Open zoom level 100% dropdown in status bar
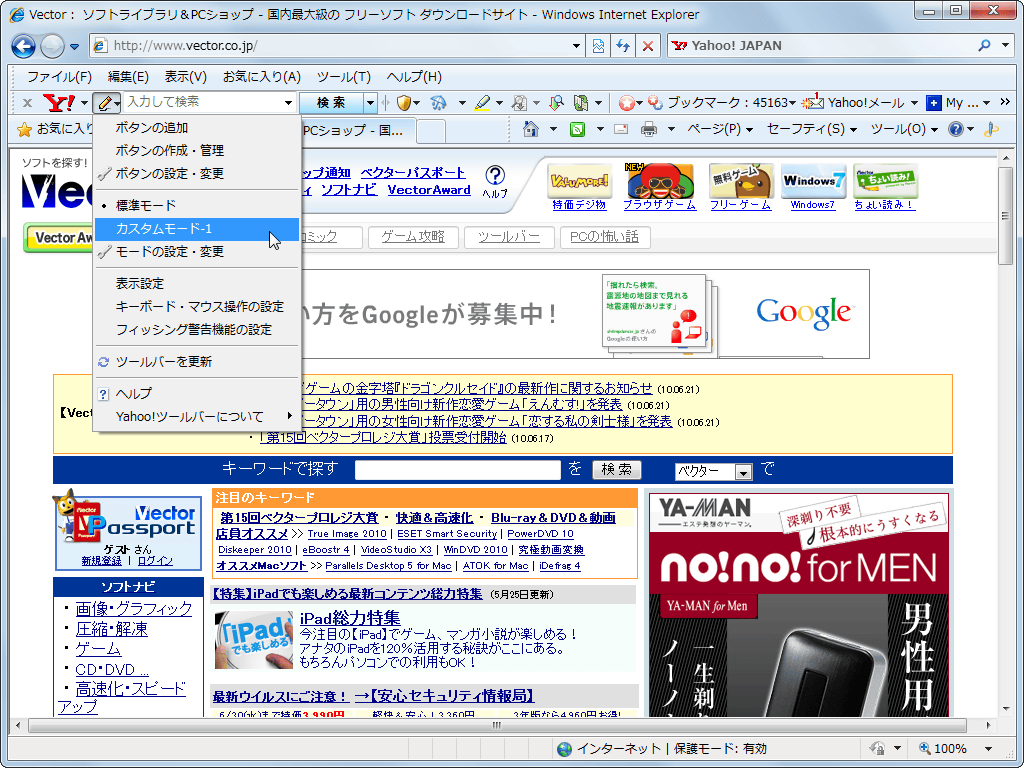This screenshot has height=768, width=1024. (989, 749)
